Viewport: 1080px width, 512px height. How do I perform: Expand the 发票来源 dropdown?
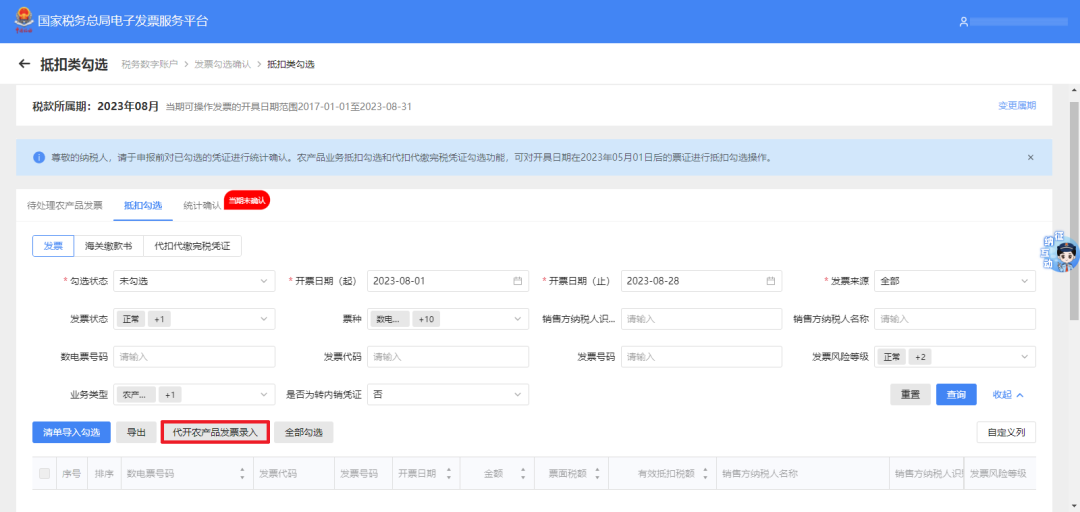(x=955, y=281)
